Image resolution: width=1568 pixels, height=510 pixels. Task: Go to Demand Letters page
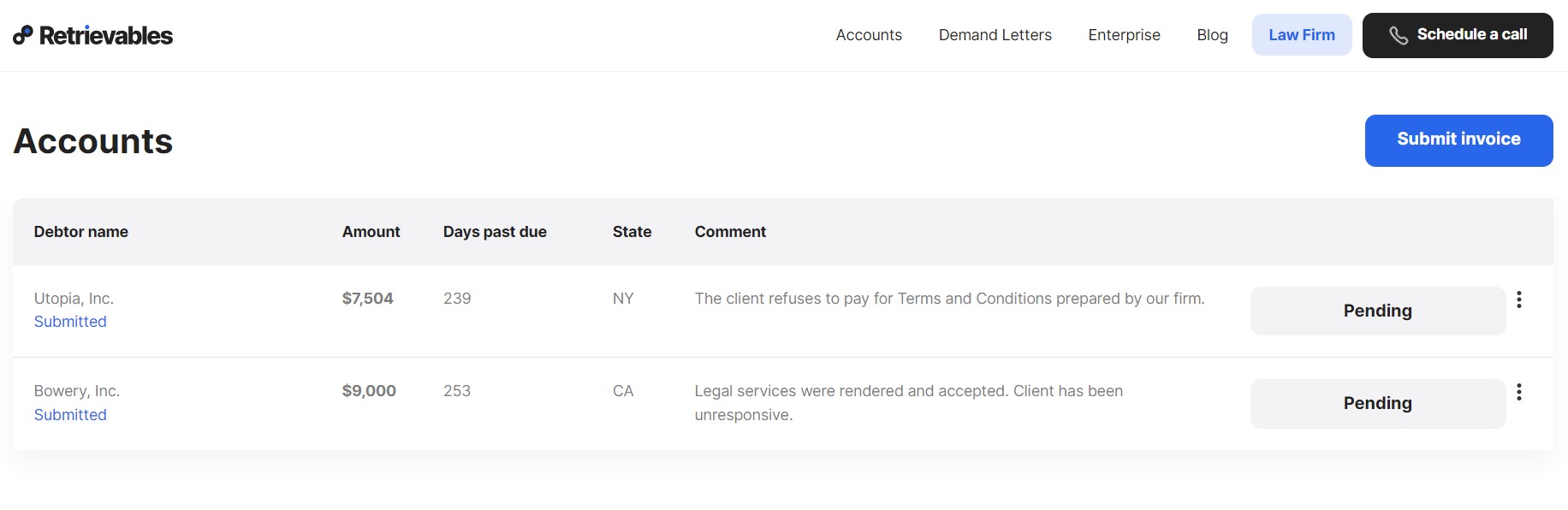995,35
